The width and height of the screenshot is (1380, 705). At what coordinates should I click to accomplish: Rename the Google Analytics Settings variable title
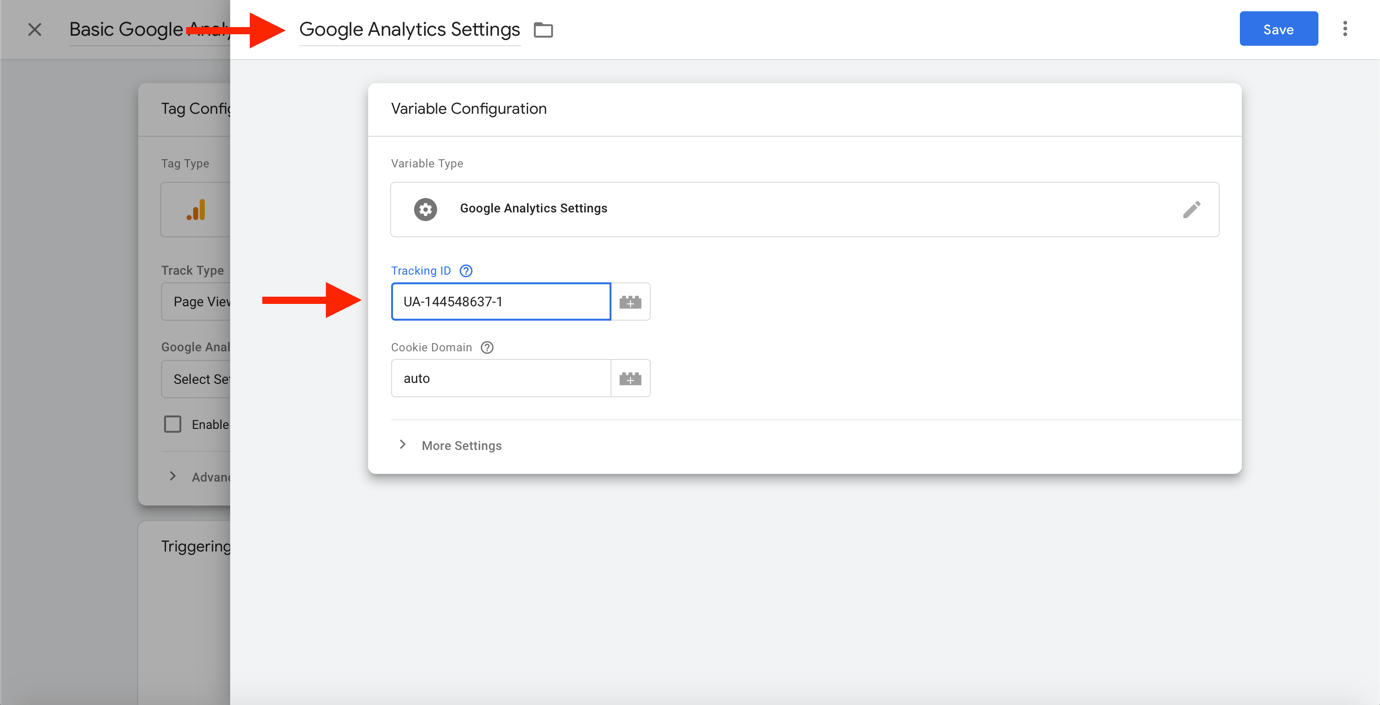(x=409, y=30)
